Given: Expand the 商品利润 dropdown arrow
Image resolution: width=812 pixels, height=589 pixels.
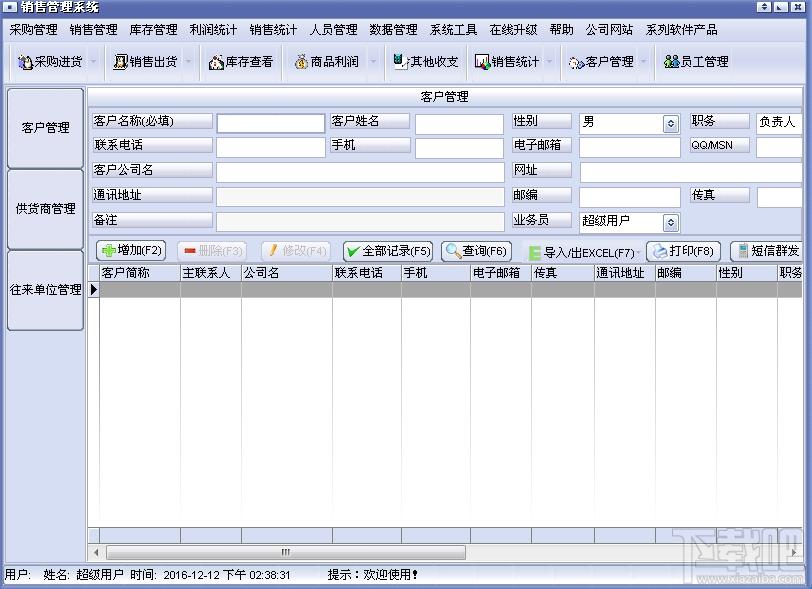Looking at the screenshot, I should click(x=373, y=62).
